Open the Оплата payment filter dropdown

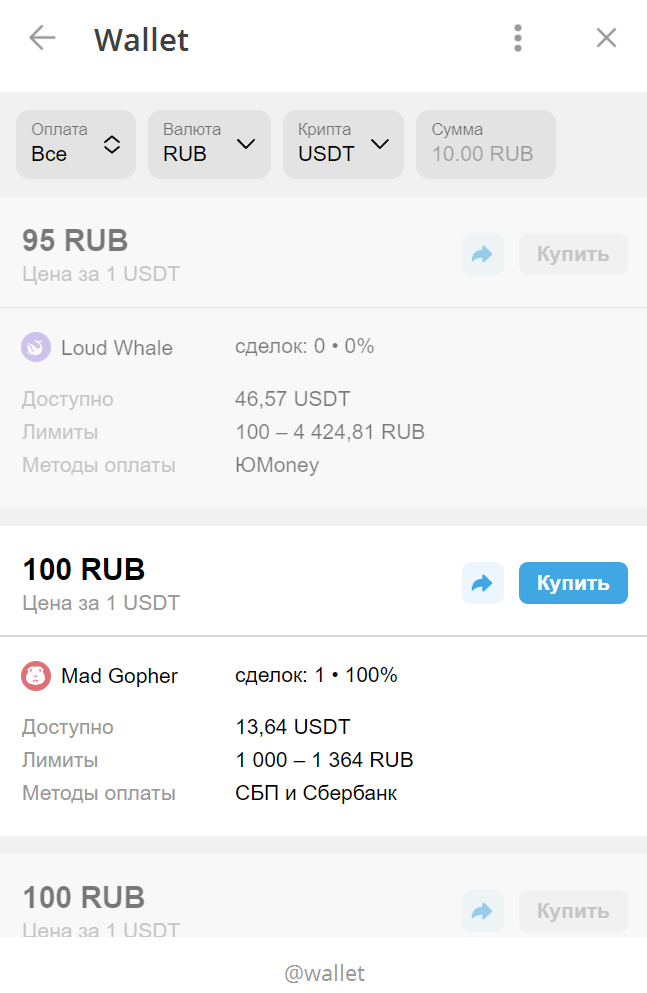click(x=76, y=144)
